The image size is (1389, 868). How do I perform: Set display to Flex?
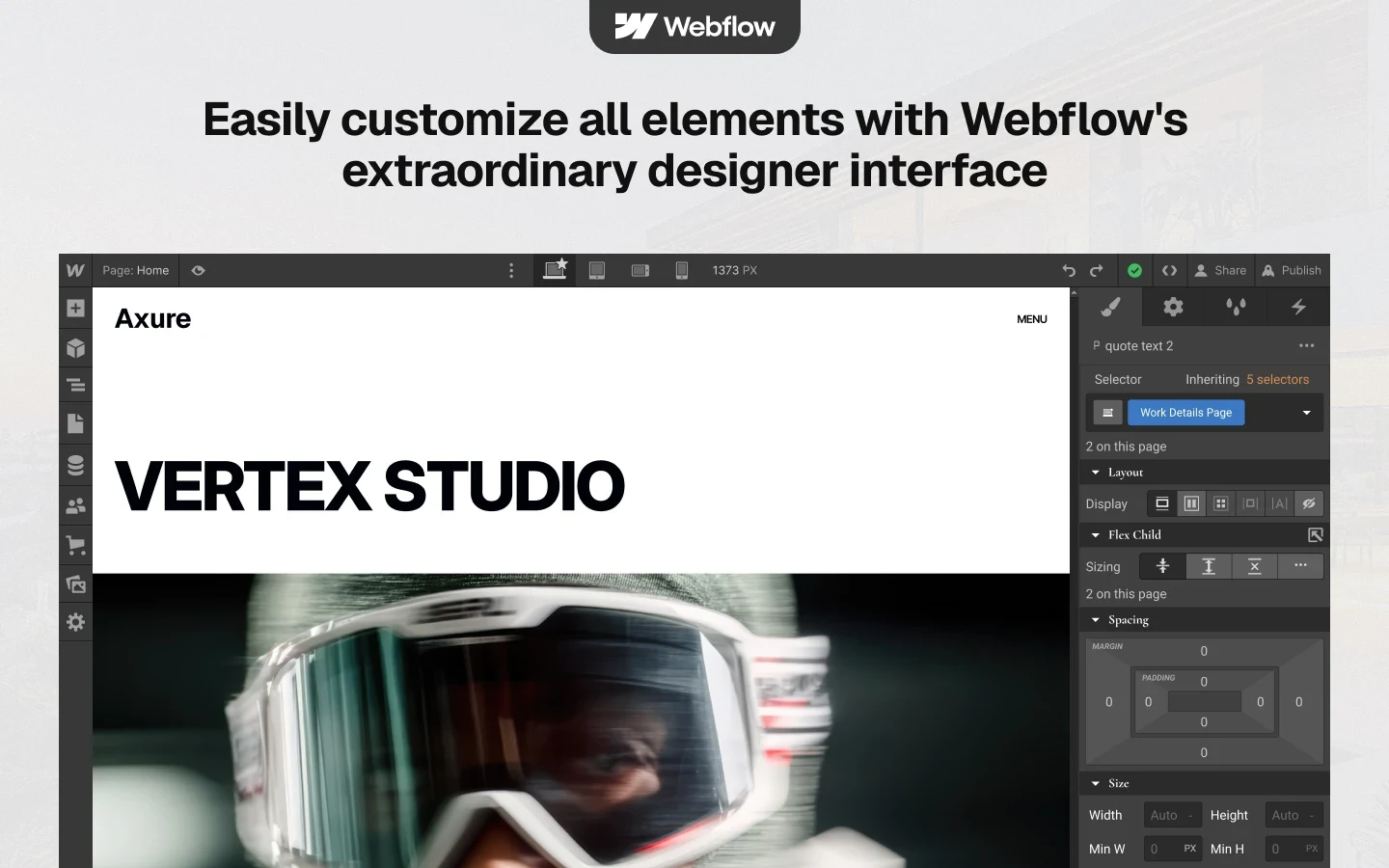[x=1191, y=503]
